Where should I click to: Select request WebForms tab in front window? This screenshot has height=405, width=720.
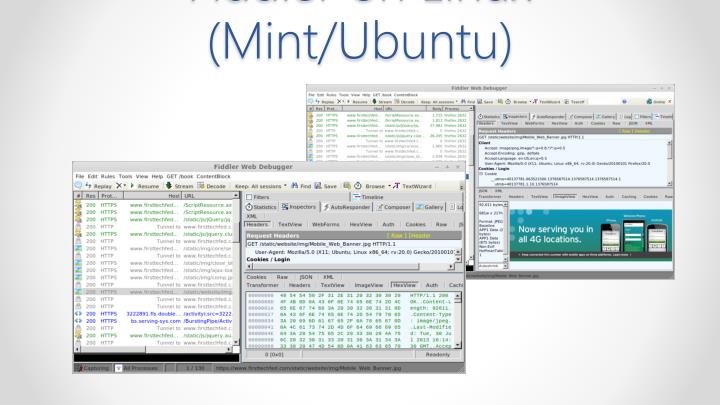click(326, 225)
